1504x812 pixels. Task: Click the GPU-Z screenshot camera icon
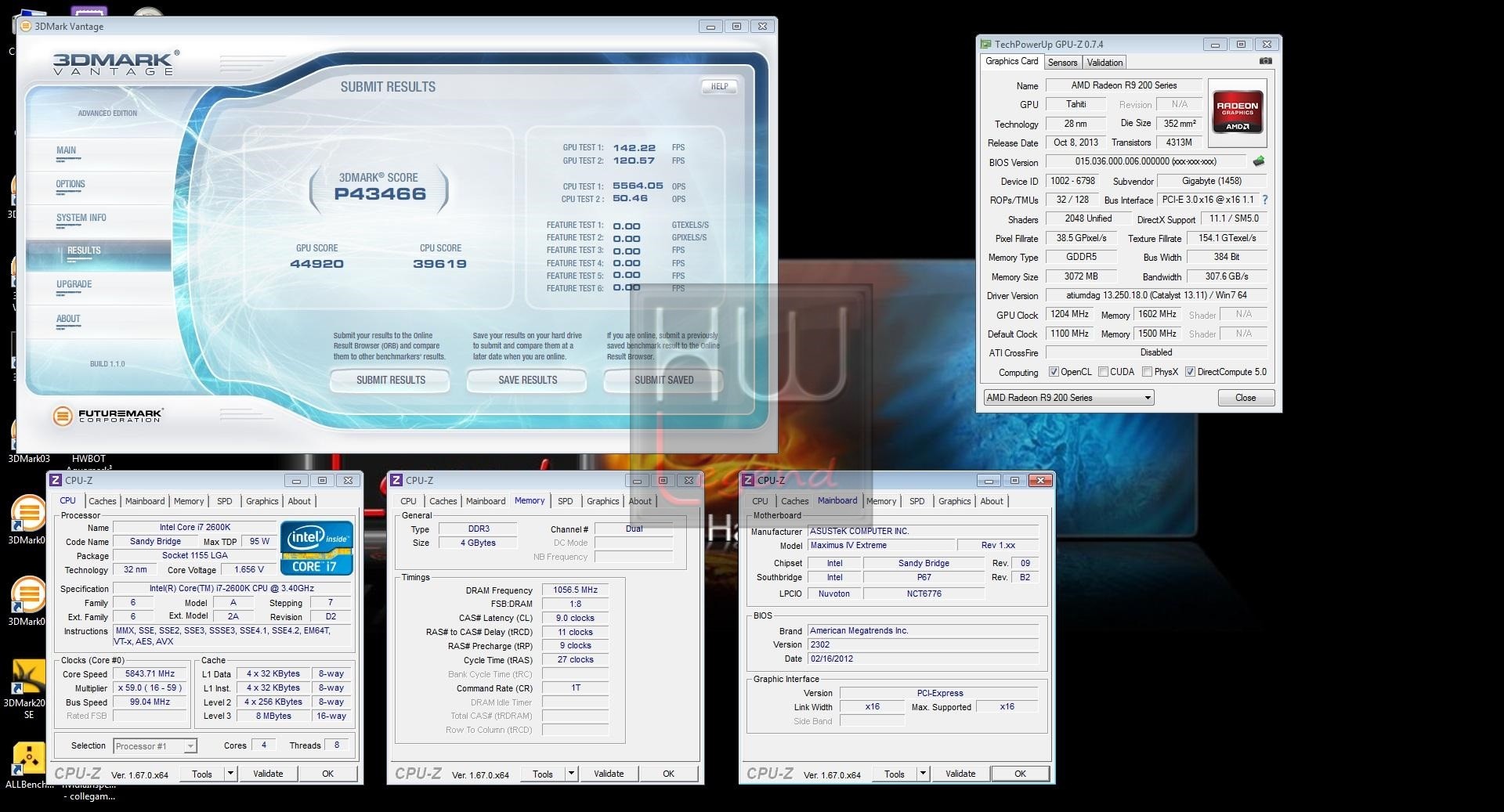pos(1266,61)
